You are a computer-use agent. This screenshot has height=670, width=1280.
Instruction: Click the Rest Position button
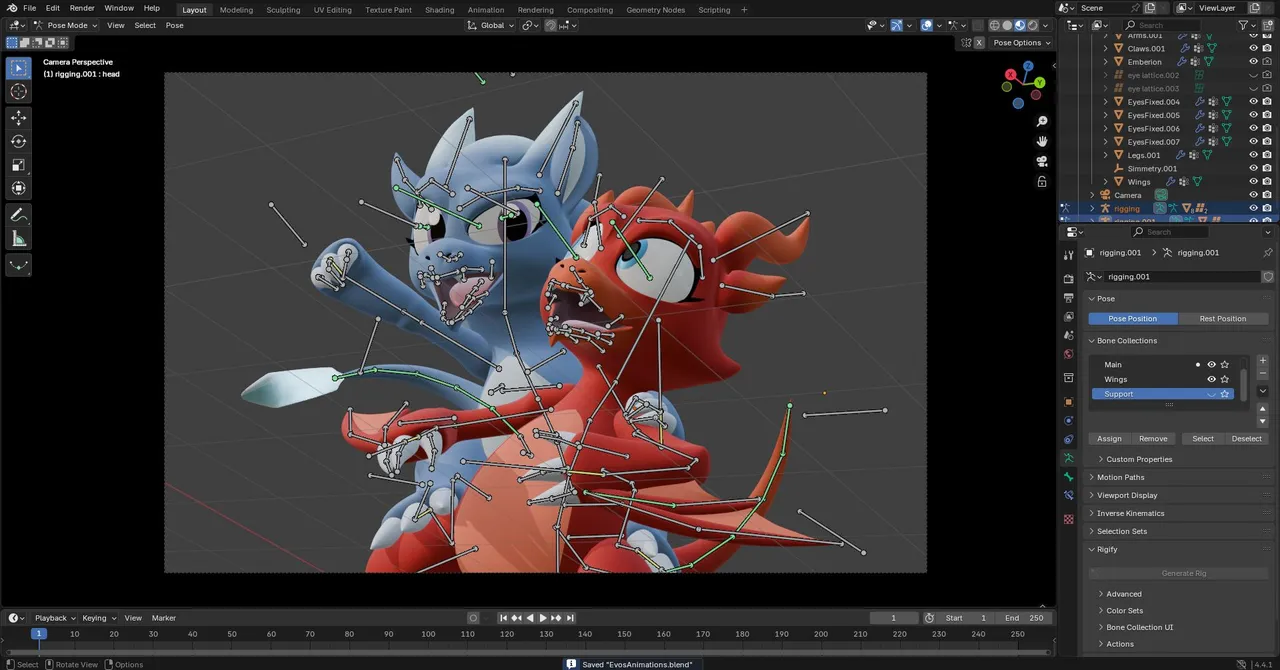pos(1223,318)
